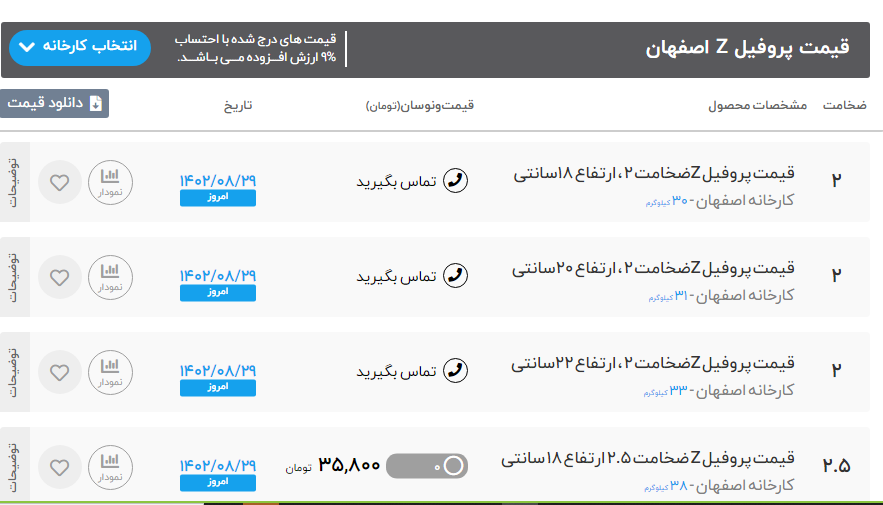Click تماس بگیرید in the 22 cm profile row

tap(397, 372)
